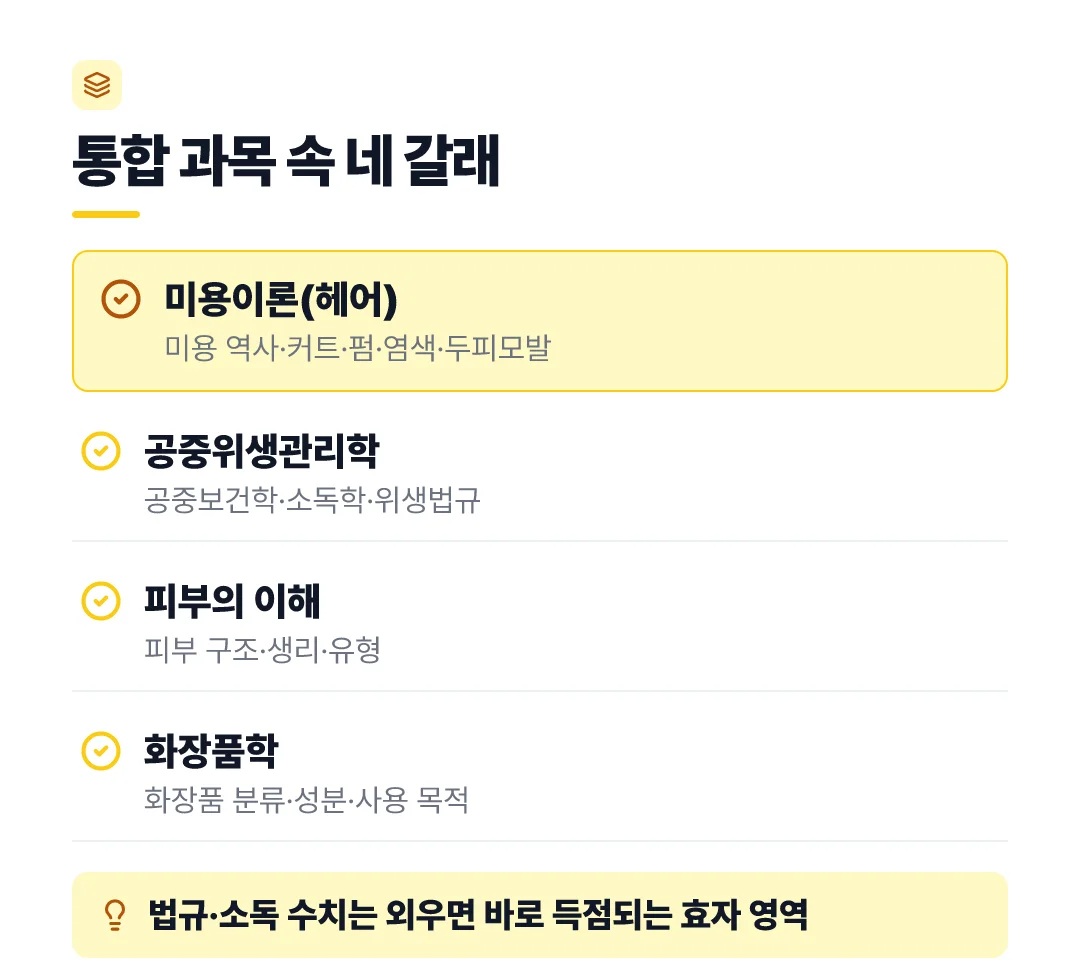Image resolution: width=1080 pixels, height=967 pixels.
Task: Click the yellow underline beneath the title
Action: [x=106, y=214]
